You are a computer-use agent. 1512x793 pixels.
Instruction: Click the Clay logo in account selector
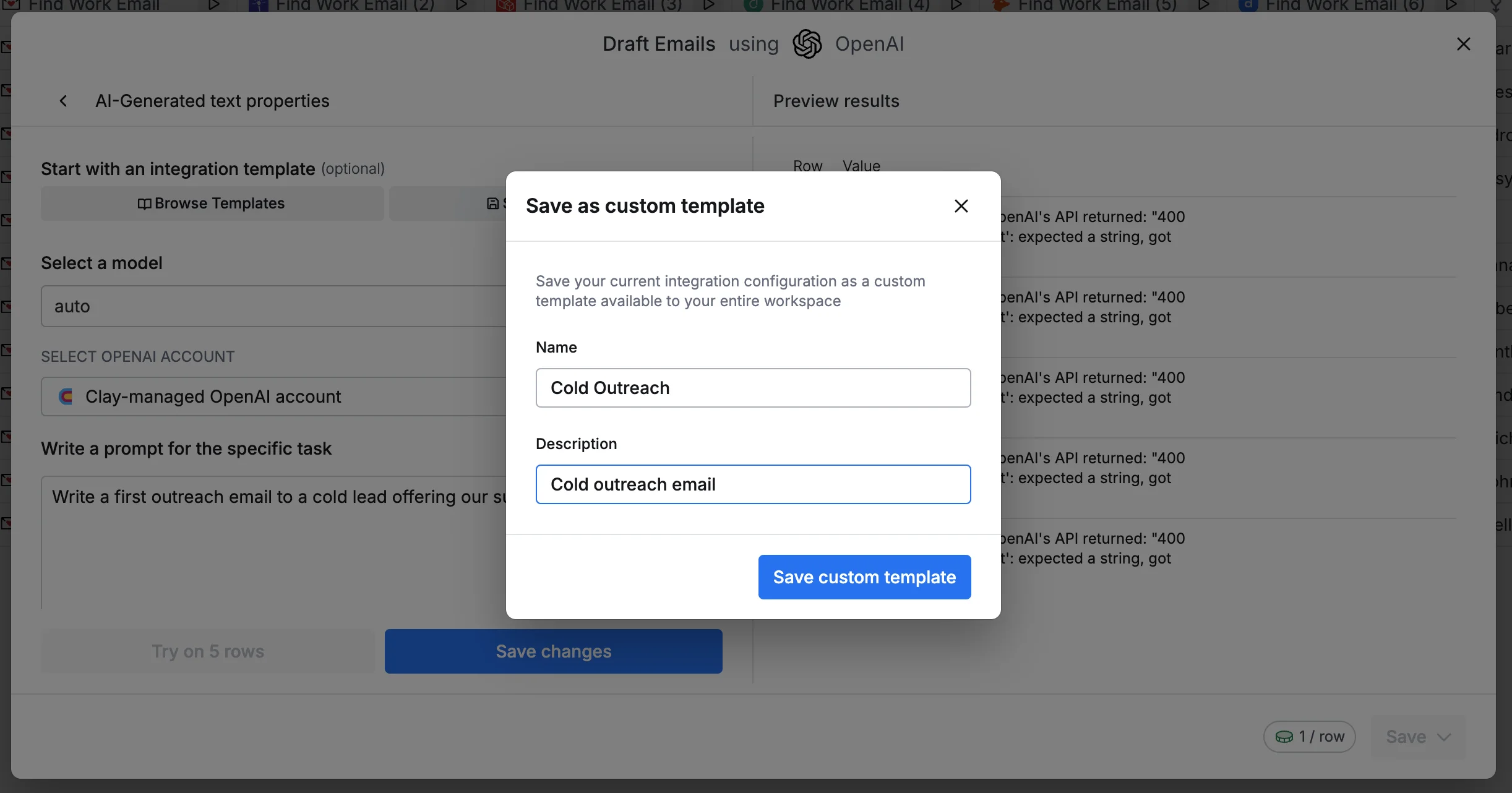(x=66, y=396)
